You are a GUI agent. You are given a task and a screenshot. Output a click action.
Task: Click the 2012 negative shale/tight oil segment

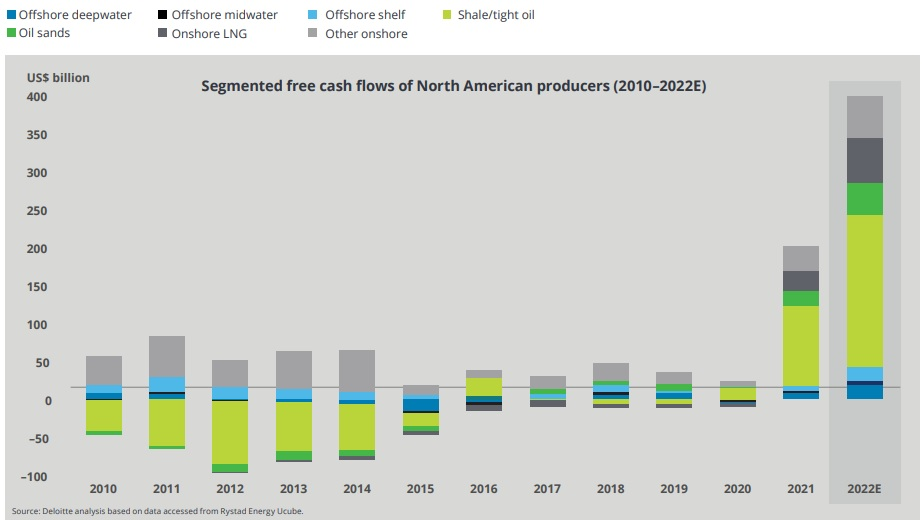[x=230, y=432]
